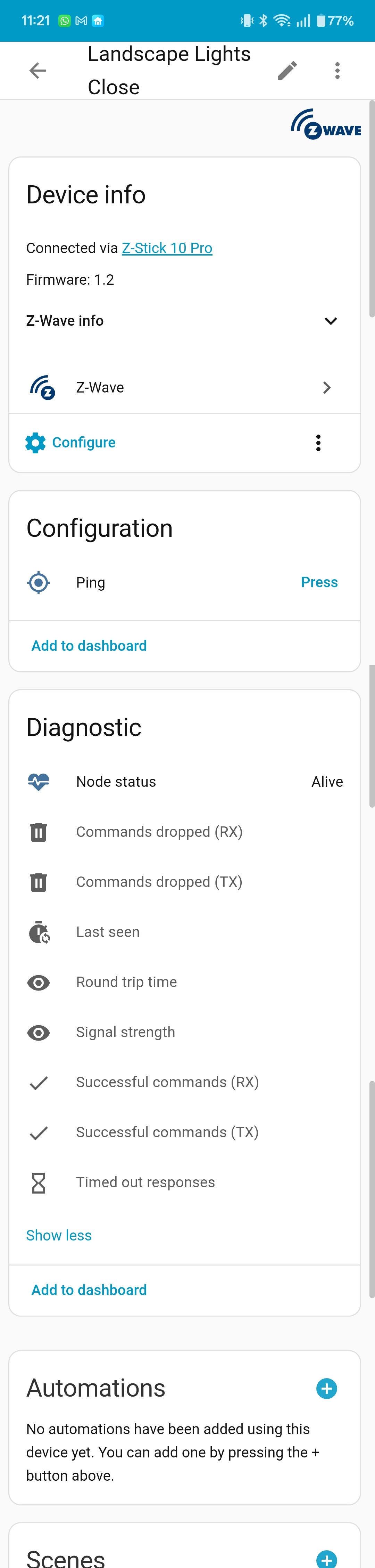This screenshot has width=375, height=1568.
Task: Tap the Configure gear icon
Action: pos(35,443)
